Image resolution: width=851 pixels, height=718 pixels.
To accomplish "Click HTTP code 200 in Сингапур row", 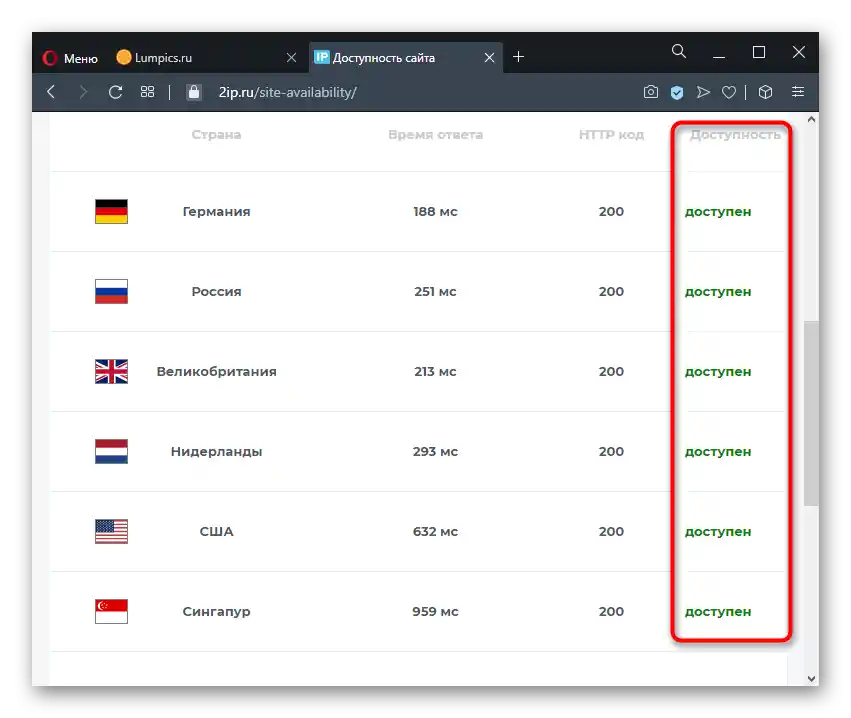I will tap(611, 612).
